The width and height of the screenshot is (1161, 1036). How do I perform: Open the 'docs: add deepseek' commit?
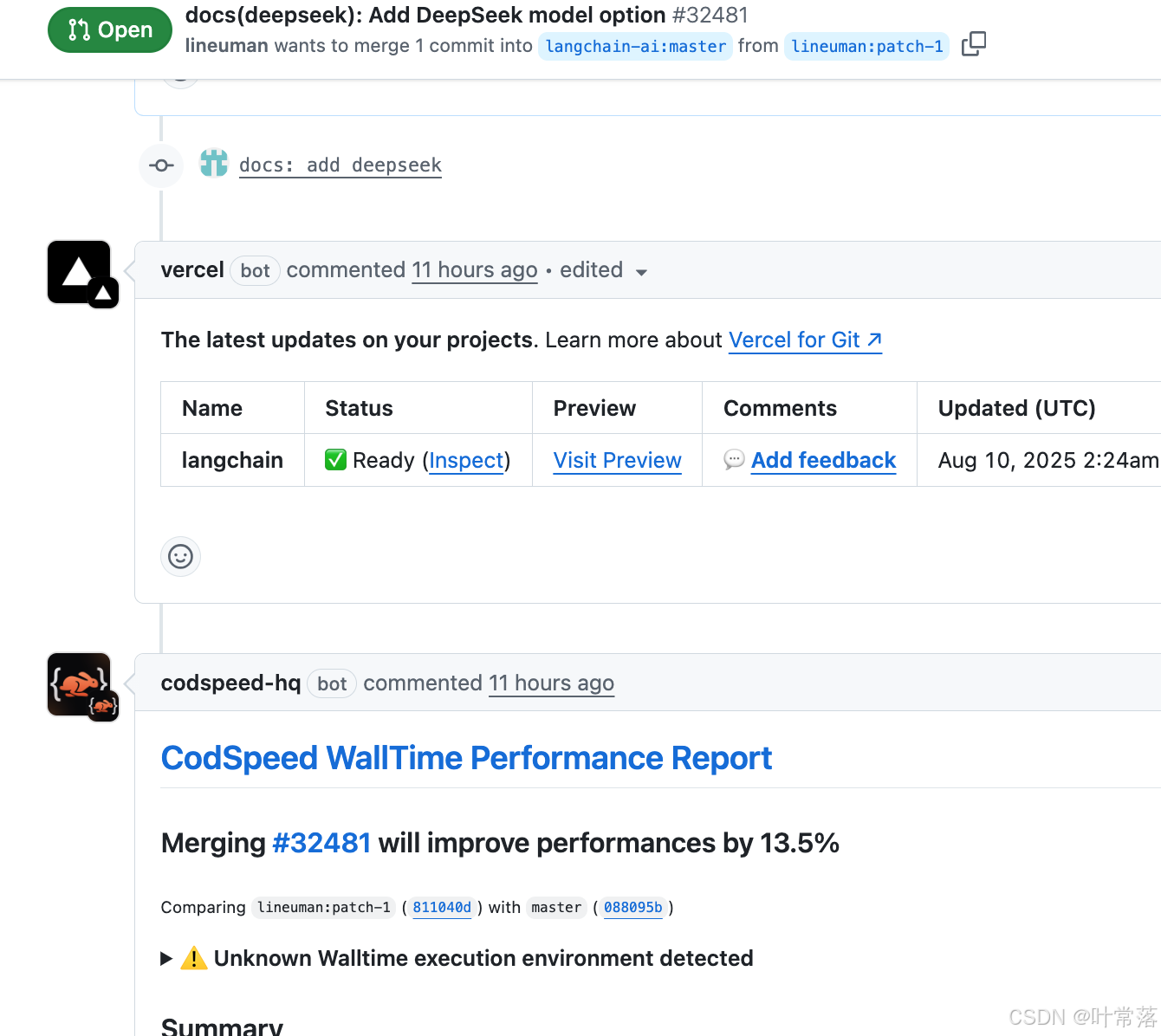341,165
